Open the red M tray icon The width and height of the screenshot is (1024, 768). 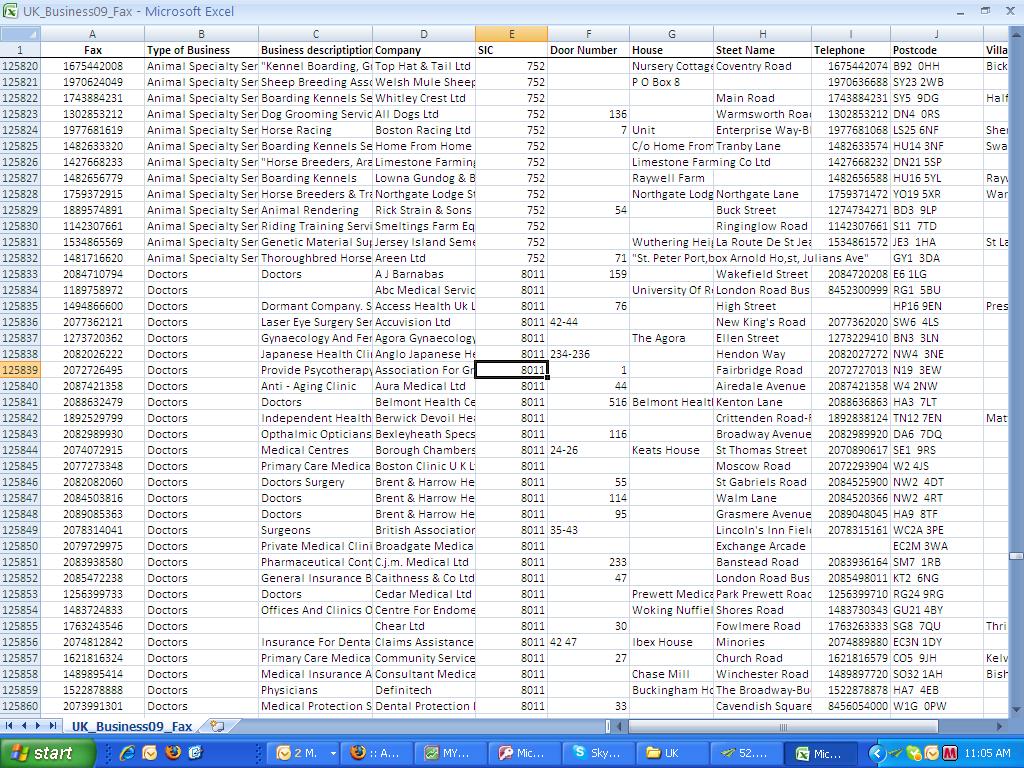pos(949,753)
